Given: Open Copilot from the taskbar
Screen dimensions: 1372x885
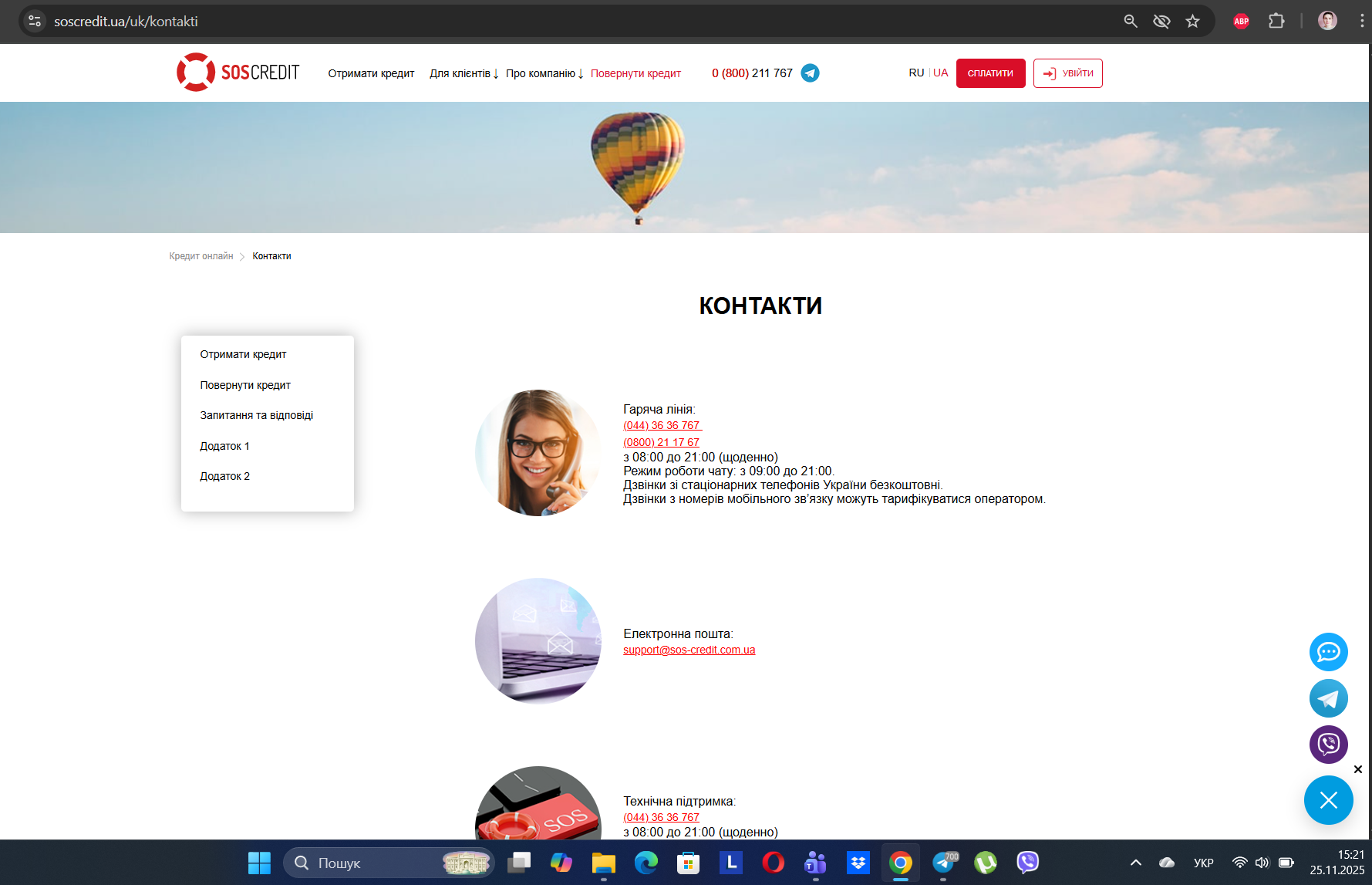Looking at the screenshot, I should coord(561,863).
